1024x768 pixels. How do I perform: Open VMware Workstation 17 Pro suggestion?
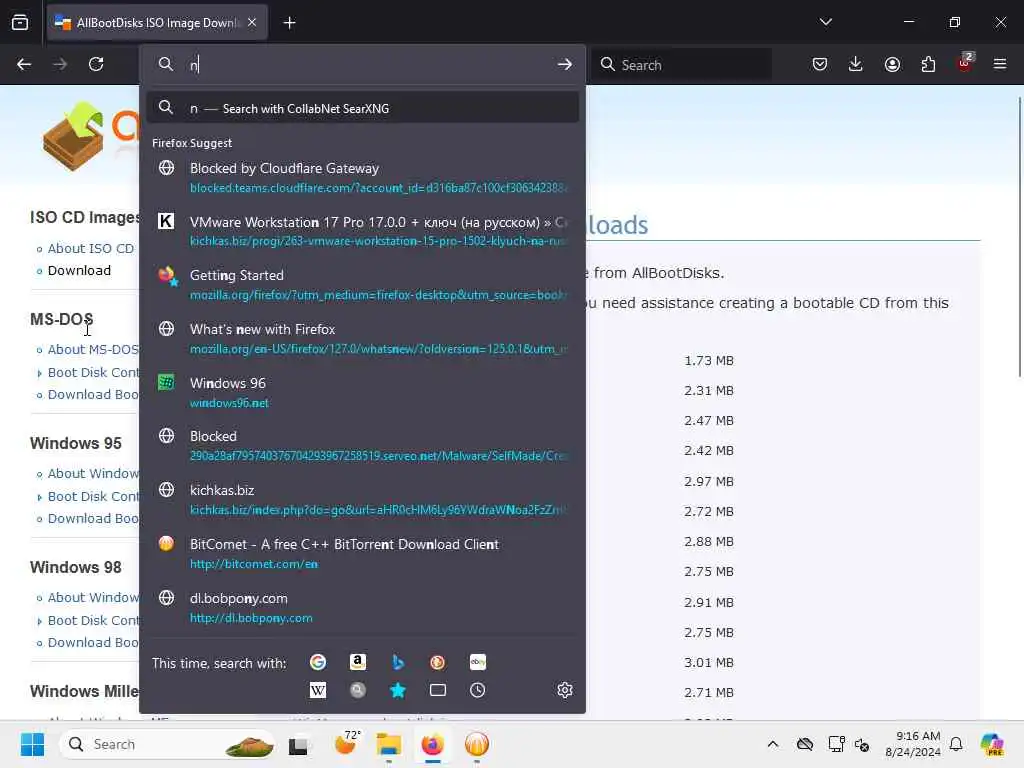[x=362, y=231]
